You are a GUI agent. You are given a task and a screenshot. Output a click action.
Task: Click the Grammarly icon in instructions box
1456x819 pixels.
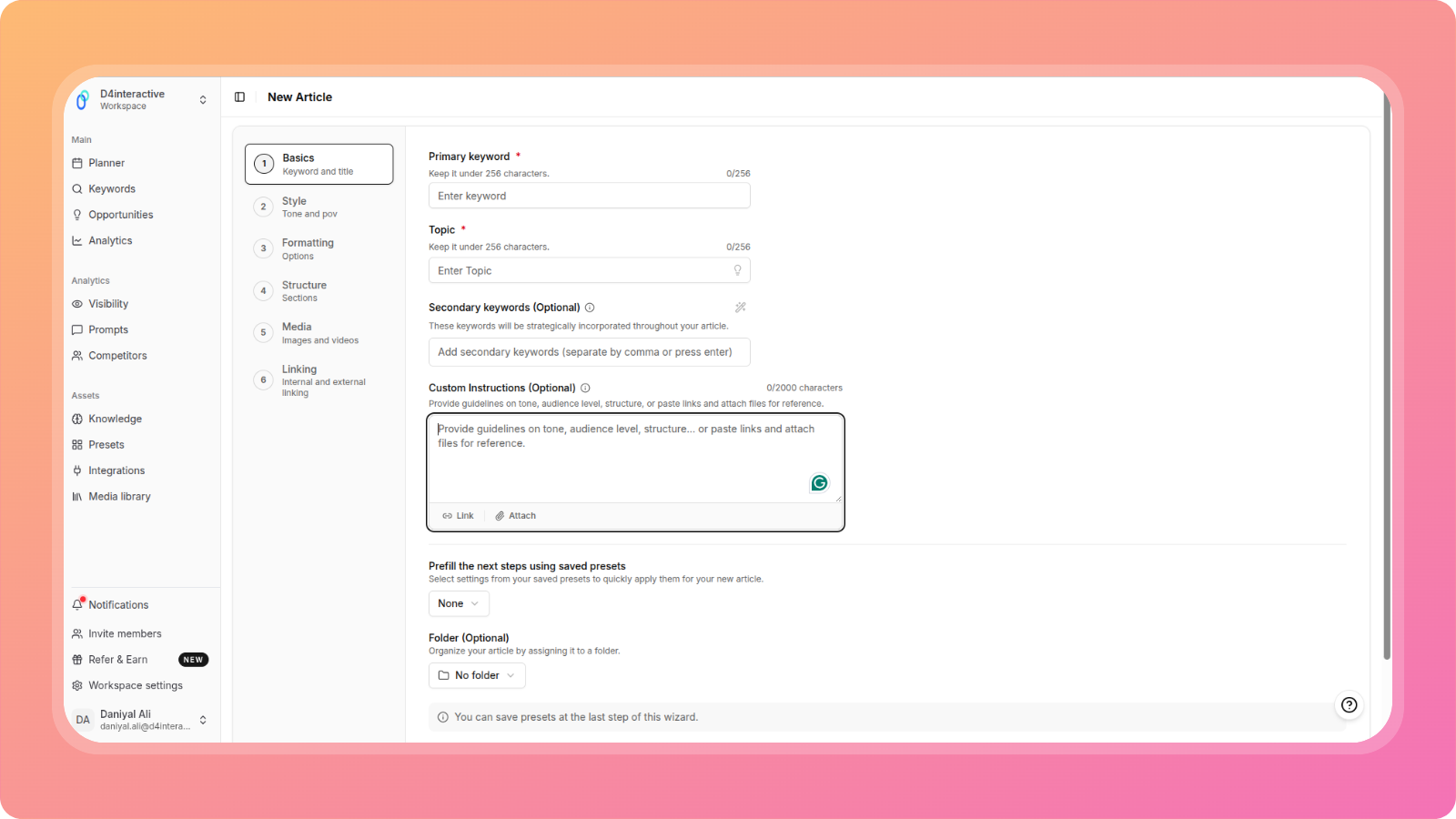click(819, 483)
